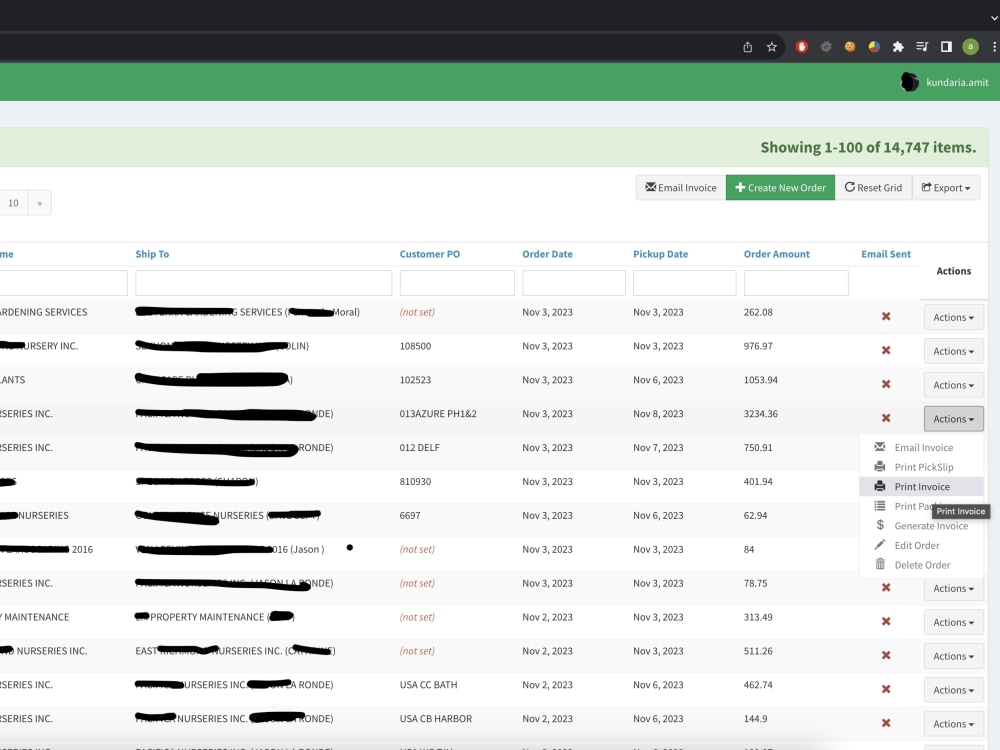The height and width of the screenshot is (750, 1000).
Task: Open Actions dropdown for the 511.26 order
Action: pyautogui.click(x=953, y=656)
